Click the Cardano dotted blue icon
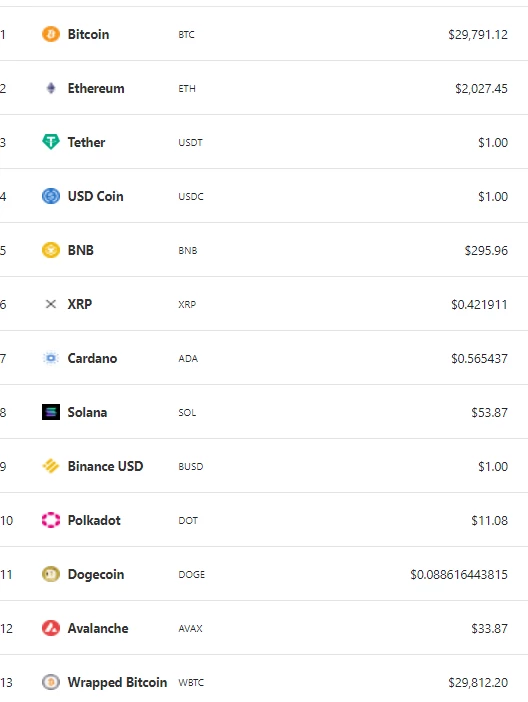Viewport: 528px width, 702px height. 51,358
